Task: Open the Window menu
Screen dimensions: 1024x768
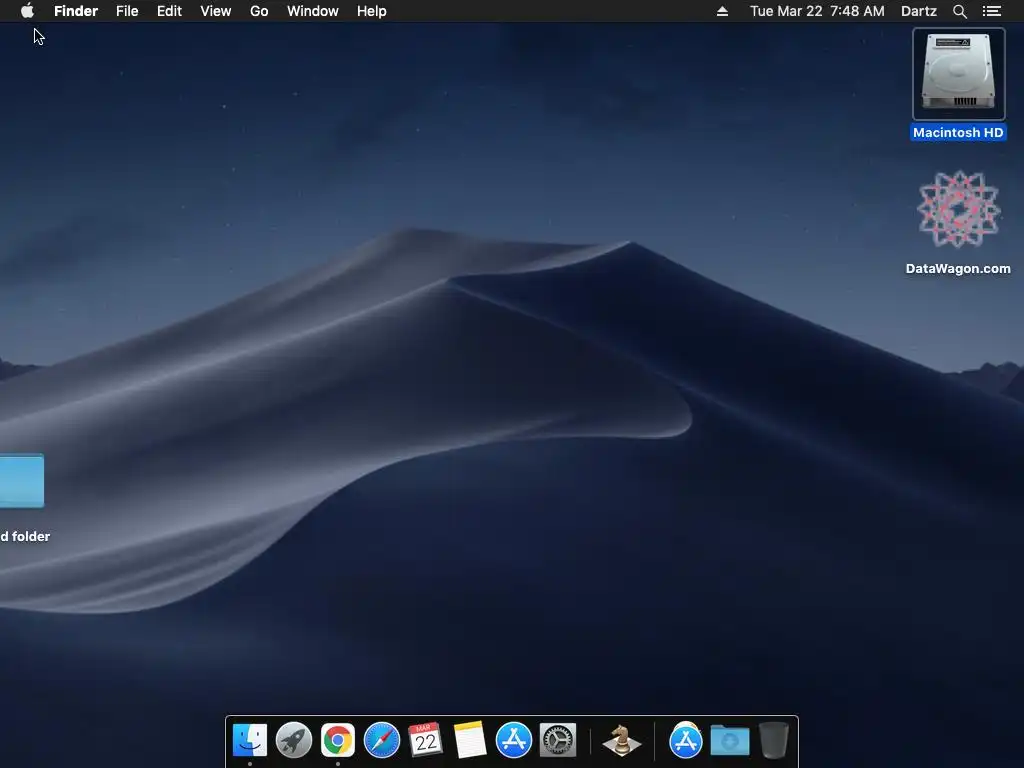Action: 313,11
